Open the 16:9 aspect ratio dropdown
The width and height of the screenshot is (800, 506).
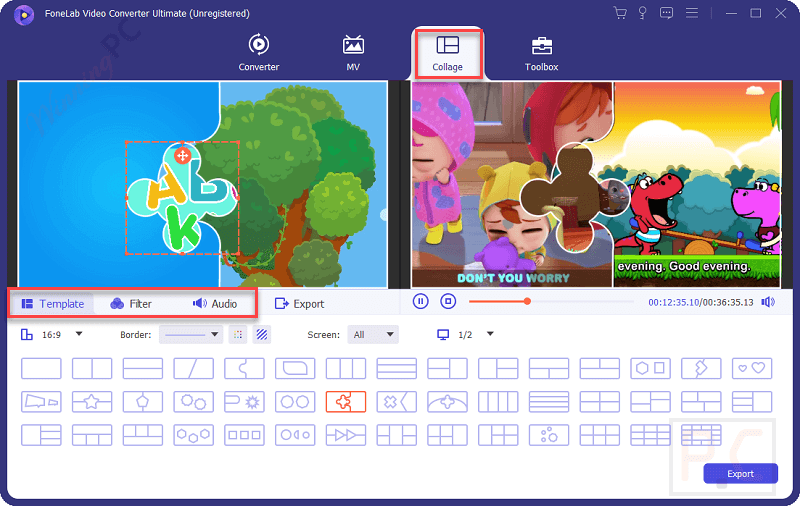(52, 335)
